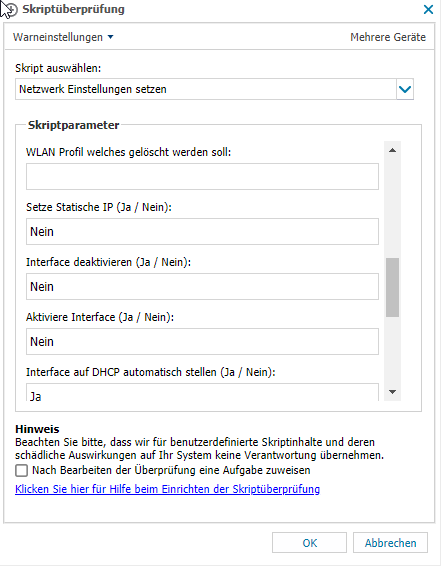Screen dimensions: 441x566
Task: Click the Interface auf DHCP input field
Action: 202,392
